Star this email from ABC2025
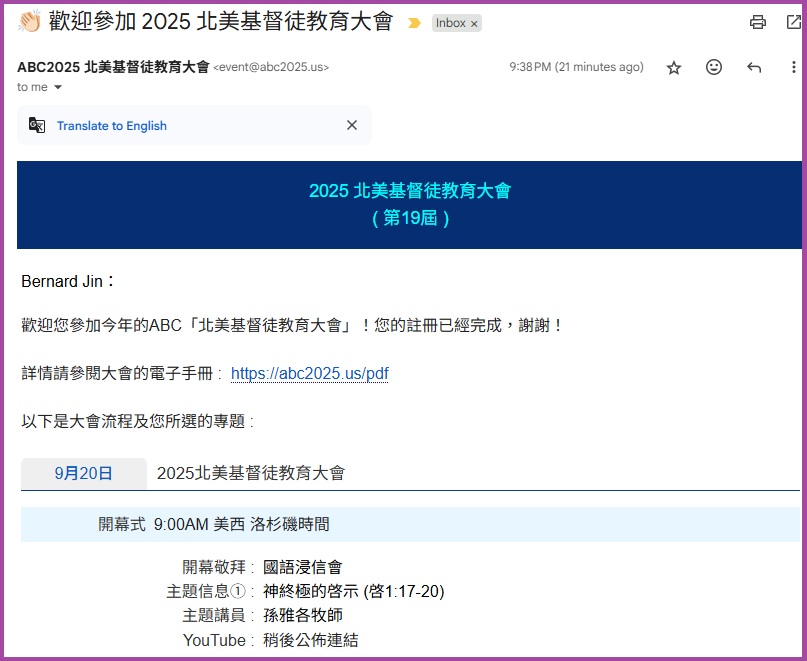Screen dimensions: 807x661 pyautogui.click(x=674, y=68)
